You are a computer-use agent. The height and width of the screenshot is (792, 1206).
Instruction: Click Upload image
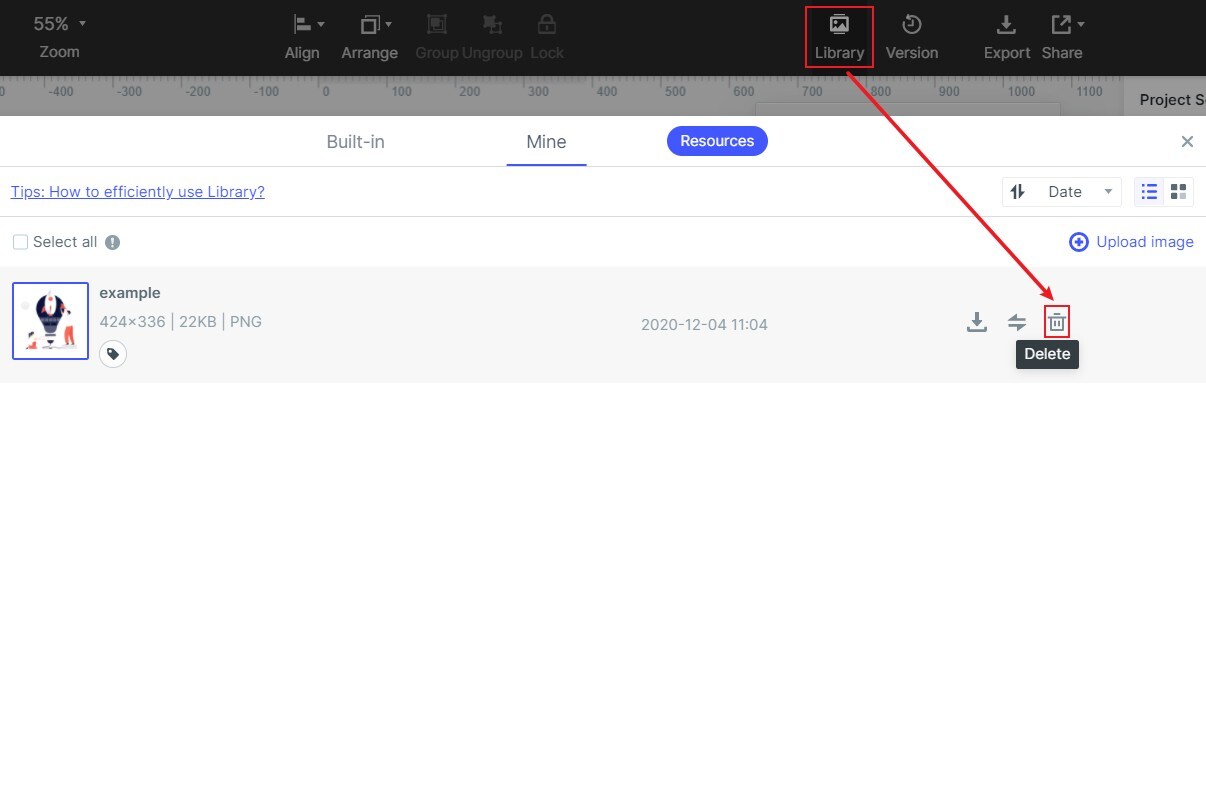(1132, 242)
